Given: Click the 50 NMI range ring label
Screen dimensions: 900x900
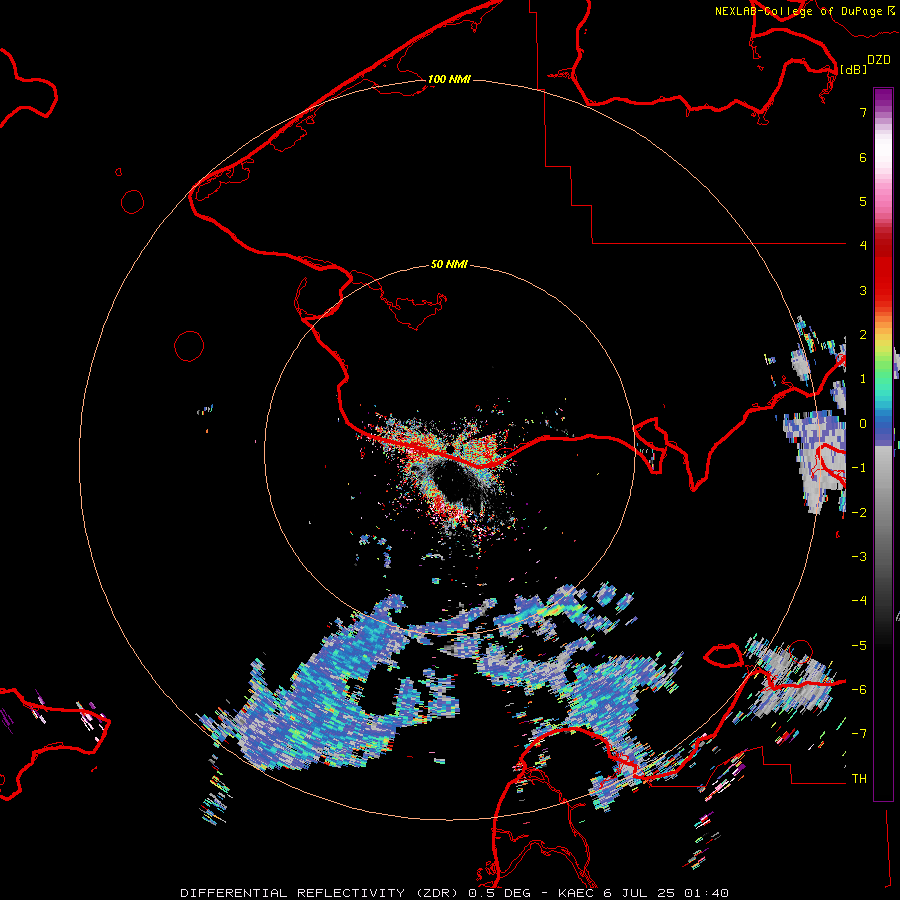Looking at the screenshot, I should click(x=449, y=264).
